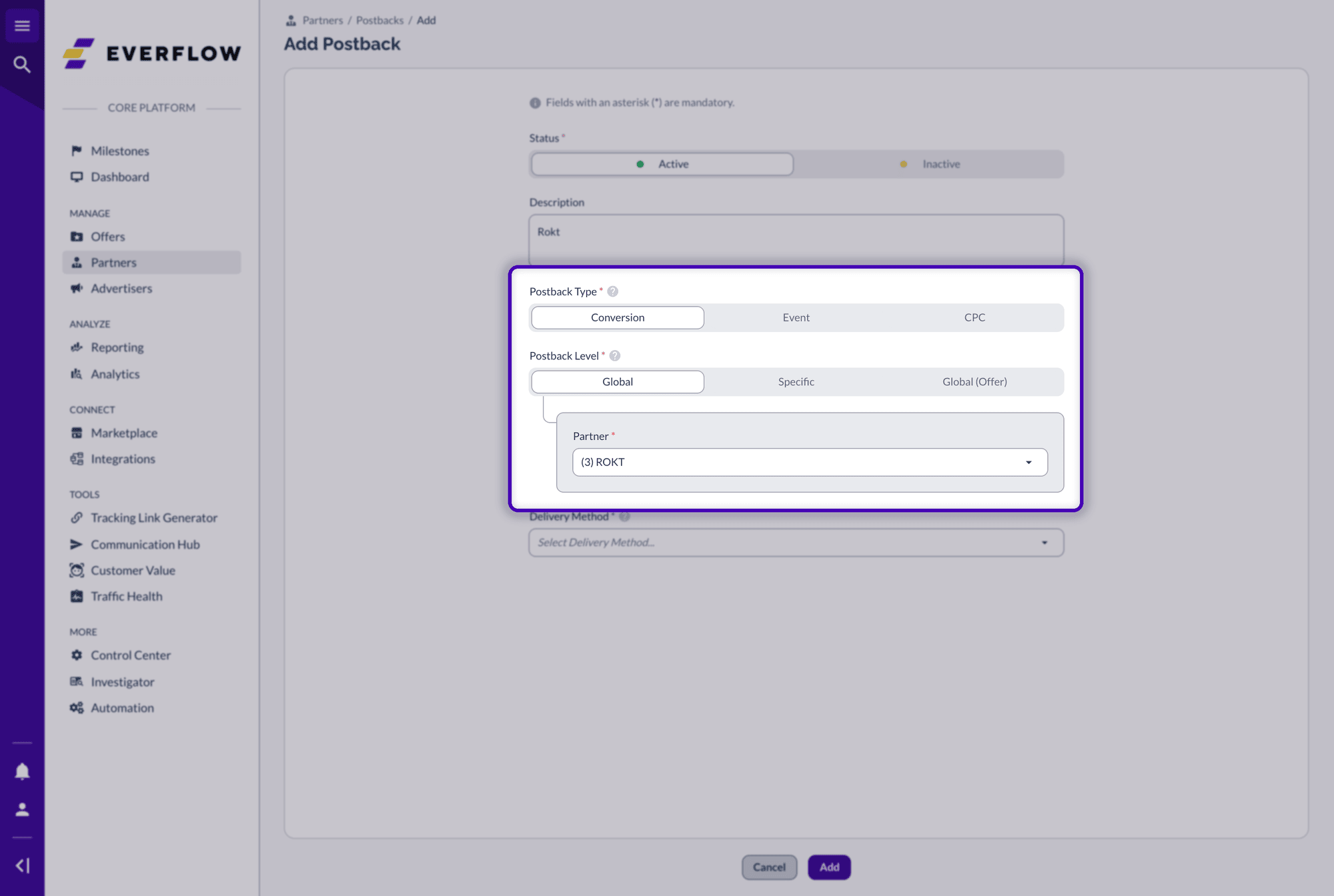Show help for Postback Type

coord(613,291)
